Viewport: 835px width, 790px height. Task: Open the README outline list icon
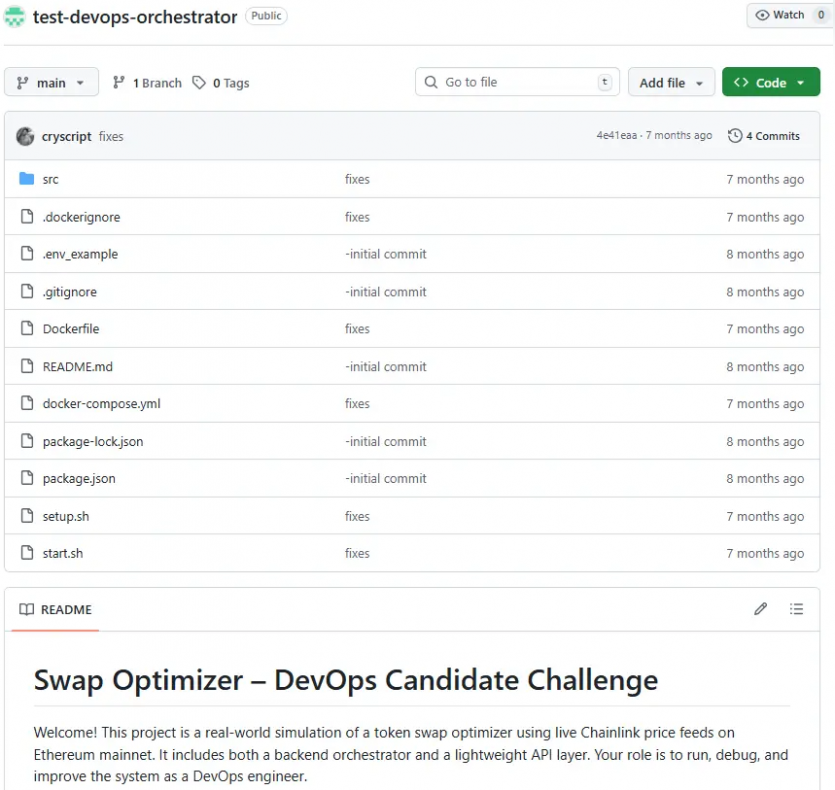(x=796, y=609)
